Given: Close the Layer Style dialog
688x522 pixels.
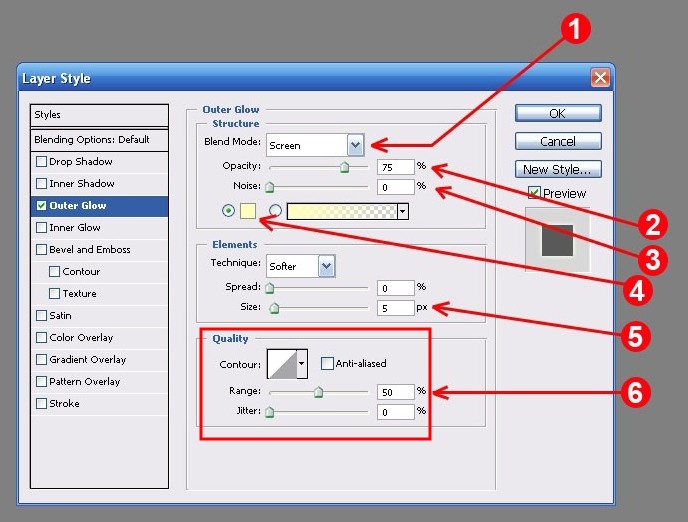Looking at the screenshot, I should pos(600,78).
